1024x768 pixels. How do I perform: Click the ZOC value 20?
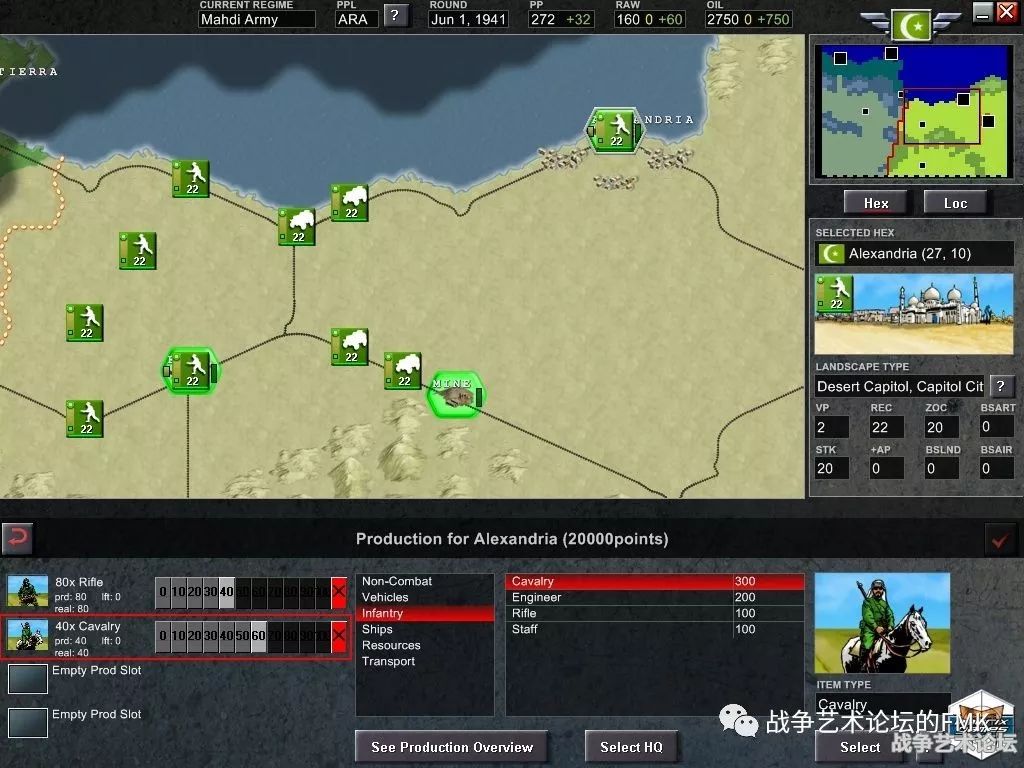tap(942, 427)
